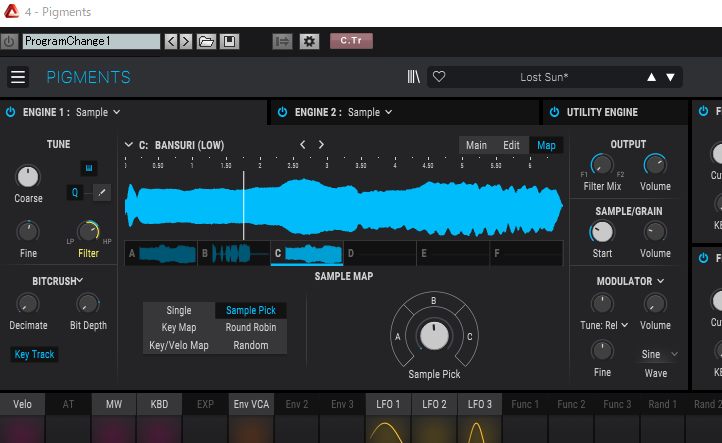The image size is (722, 443).
Task: Toggle the lower filter power button at right edge
Action: [x=703, y=258]
